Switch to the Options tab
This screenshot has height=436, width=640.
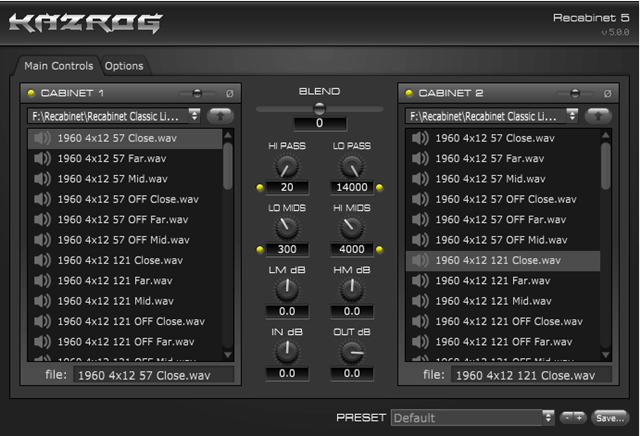[x=124, y=66]
